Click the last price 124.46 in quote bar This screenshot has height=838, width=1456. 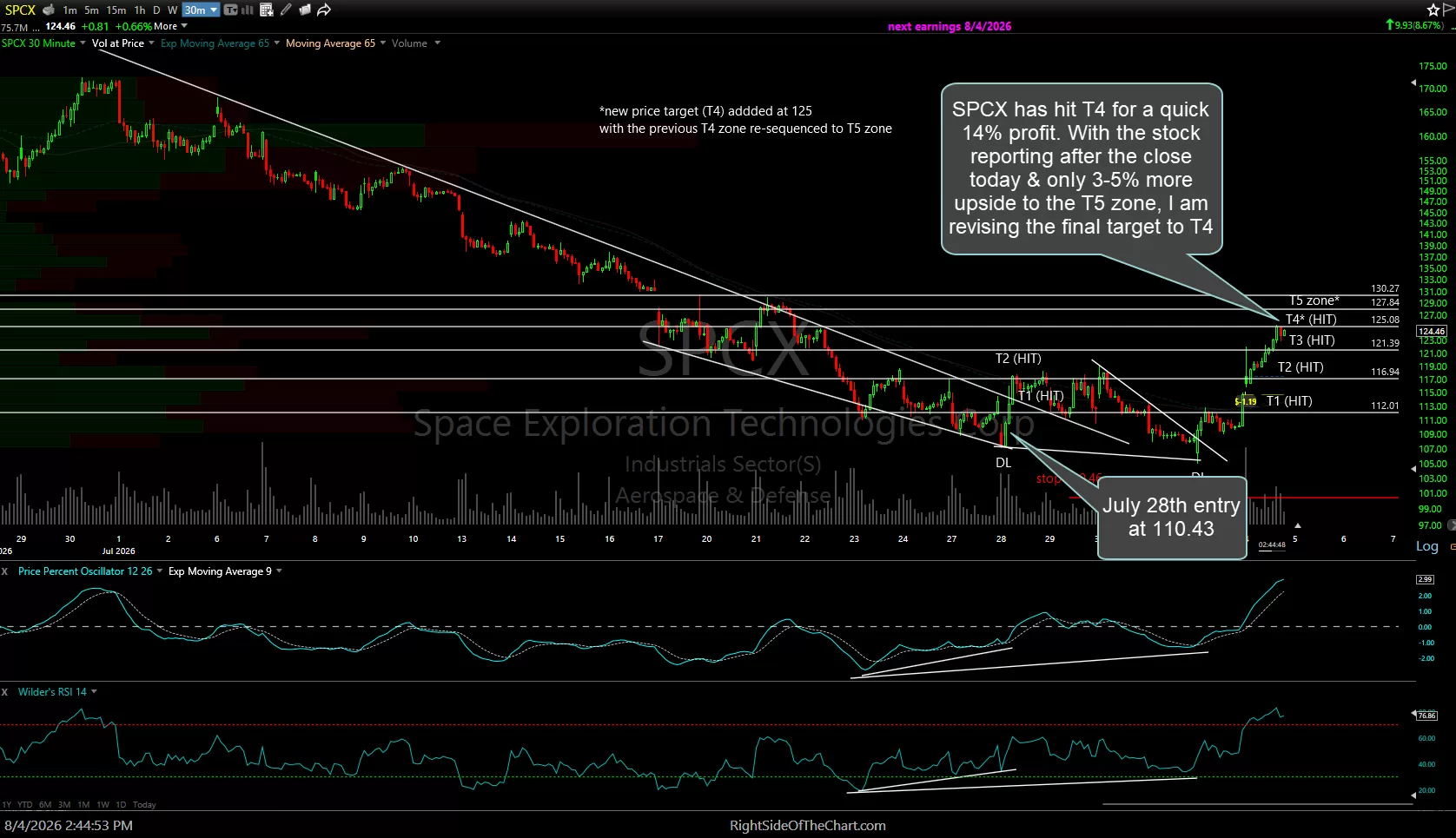click(x=60, y=26)
